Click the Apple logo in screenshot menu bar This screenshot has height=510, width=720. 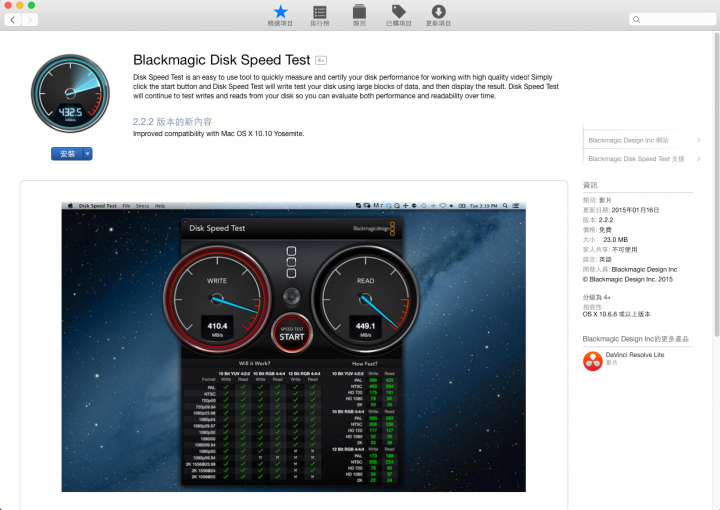tap(70, 206)
